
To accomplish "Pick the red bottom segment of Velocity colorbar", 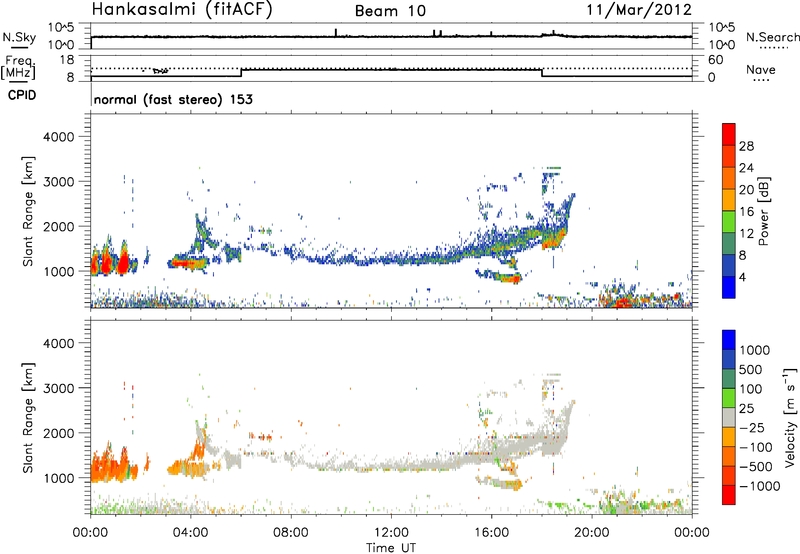I will click(x=729, y=495).
